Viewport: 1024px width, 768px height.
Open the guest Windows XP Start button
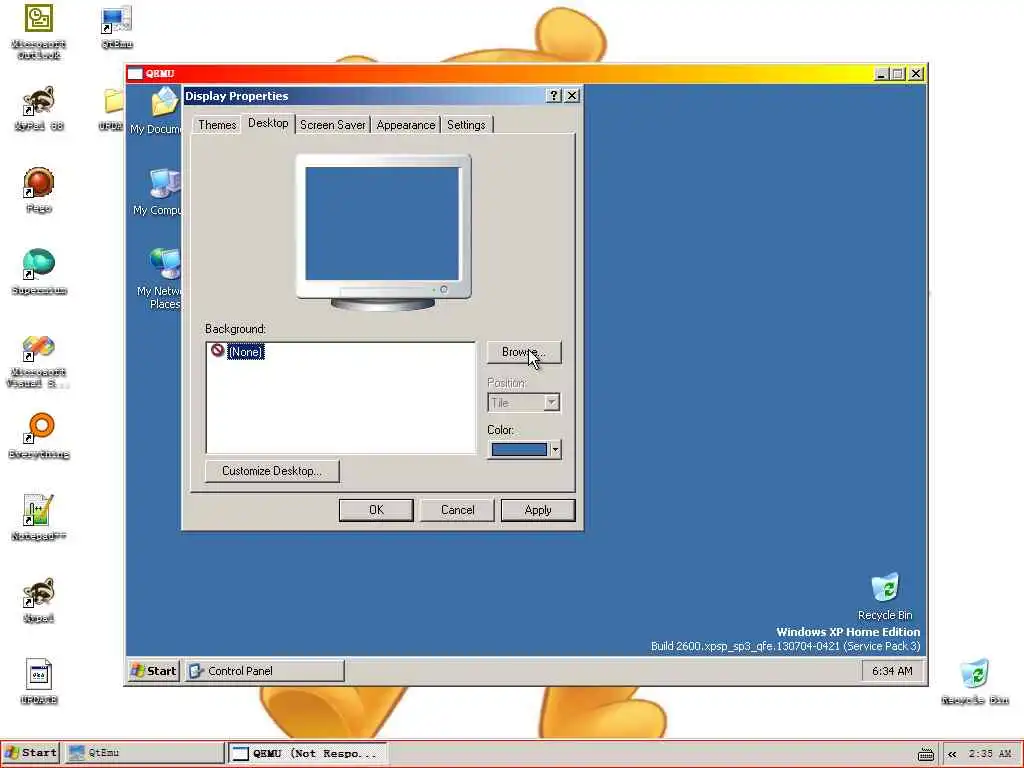pyautogui.click(x=154, y=671)
